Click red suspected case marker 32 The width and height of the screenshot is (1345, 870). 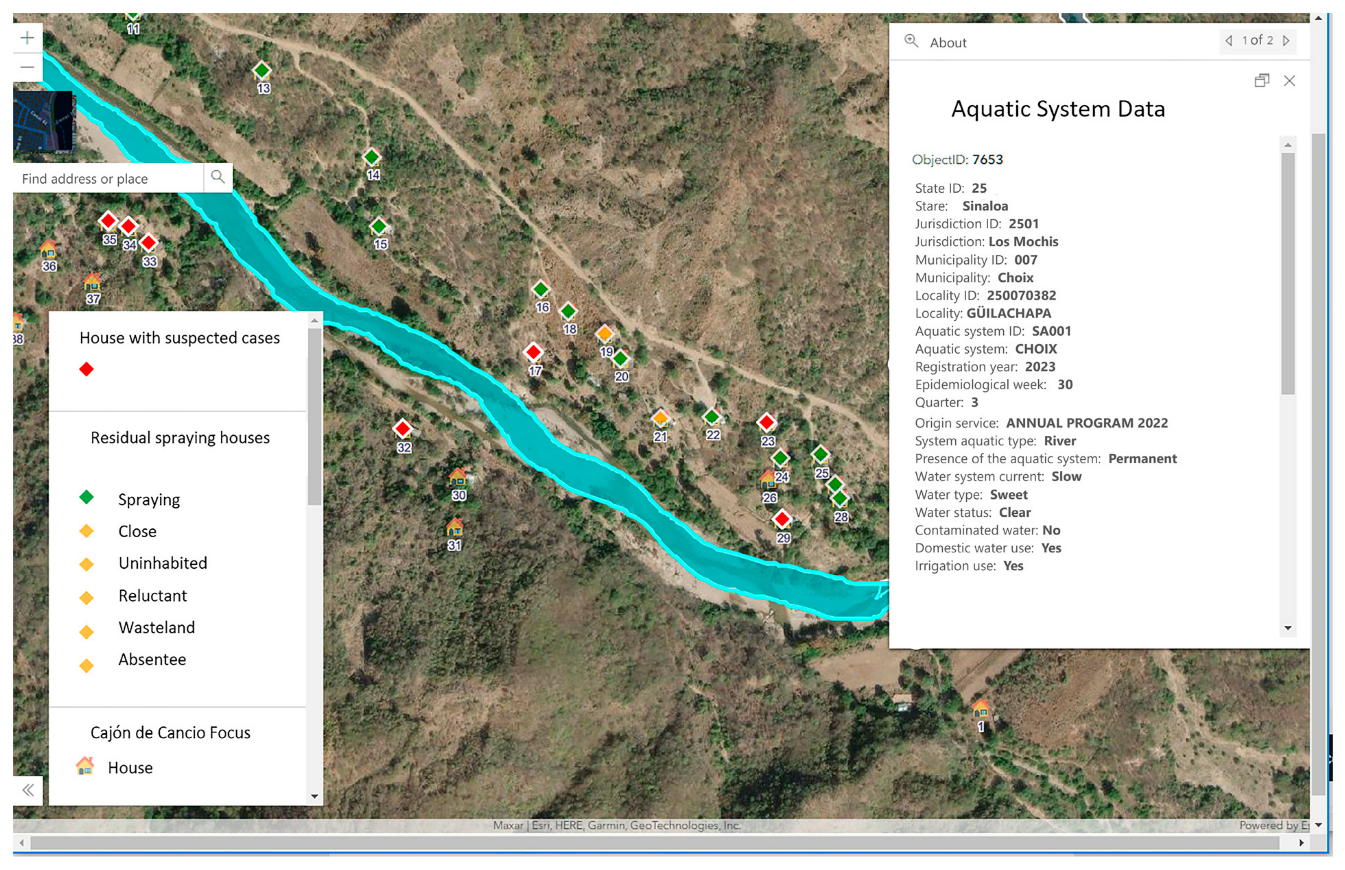(x=403, y=429)
